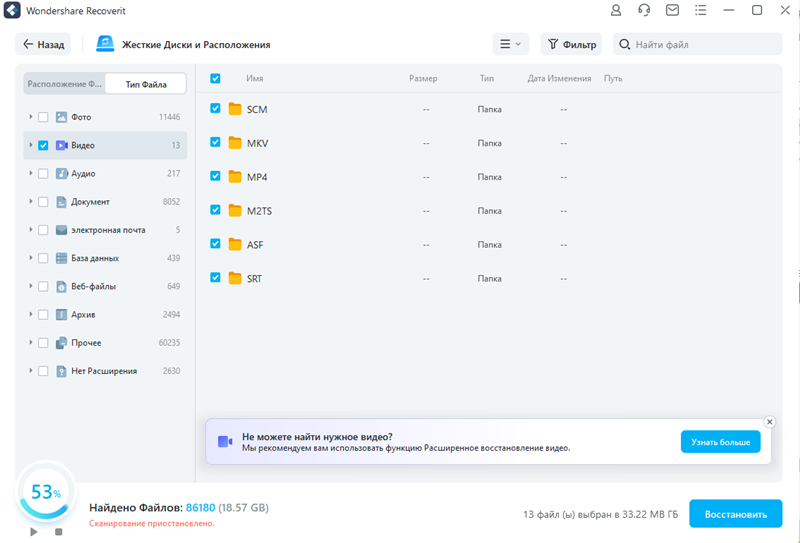Toggle the select-all checkbox in header
This screenshot has height=543, width=800.
click(215, 78)
